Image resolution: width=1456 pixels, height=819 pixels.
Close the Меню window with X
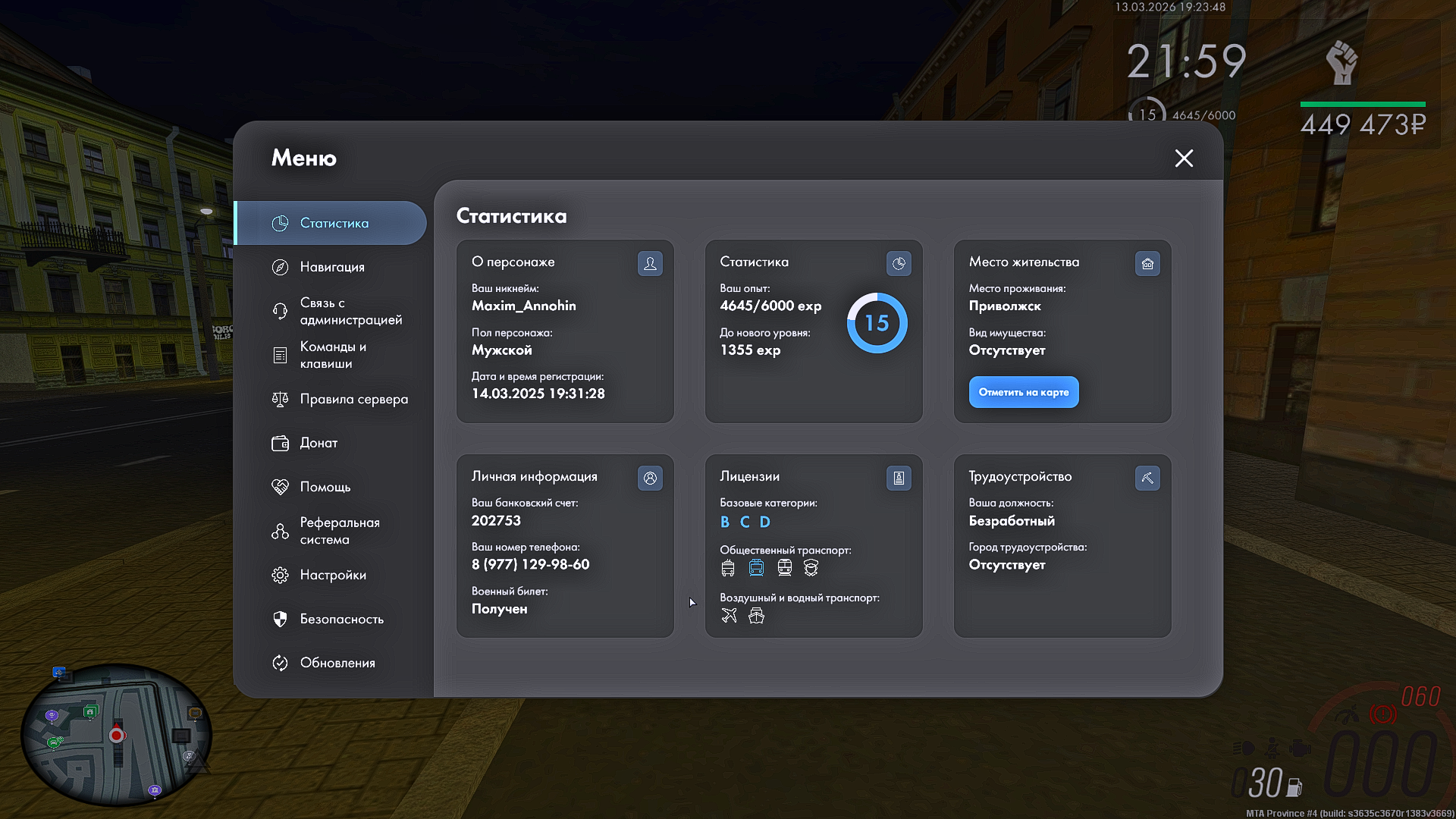(1184, 158)
